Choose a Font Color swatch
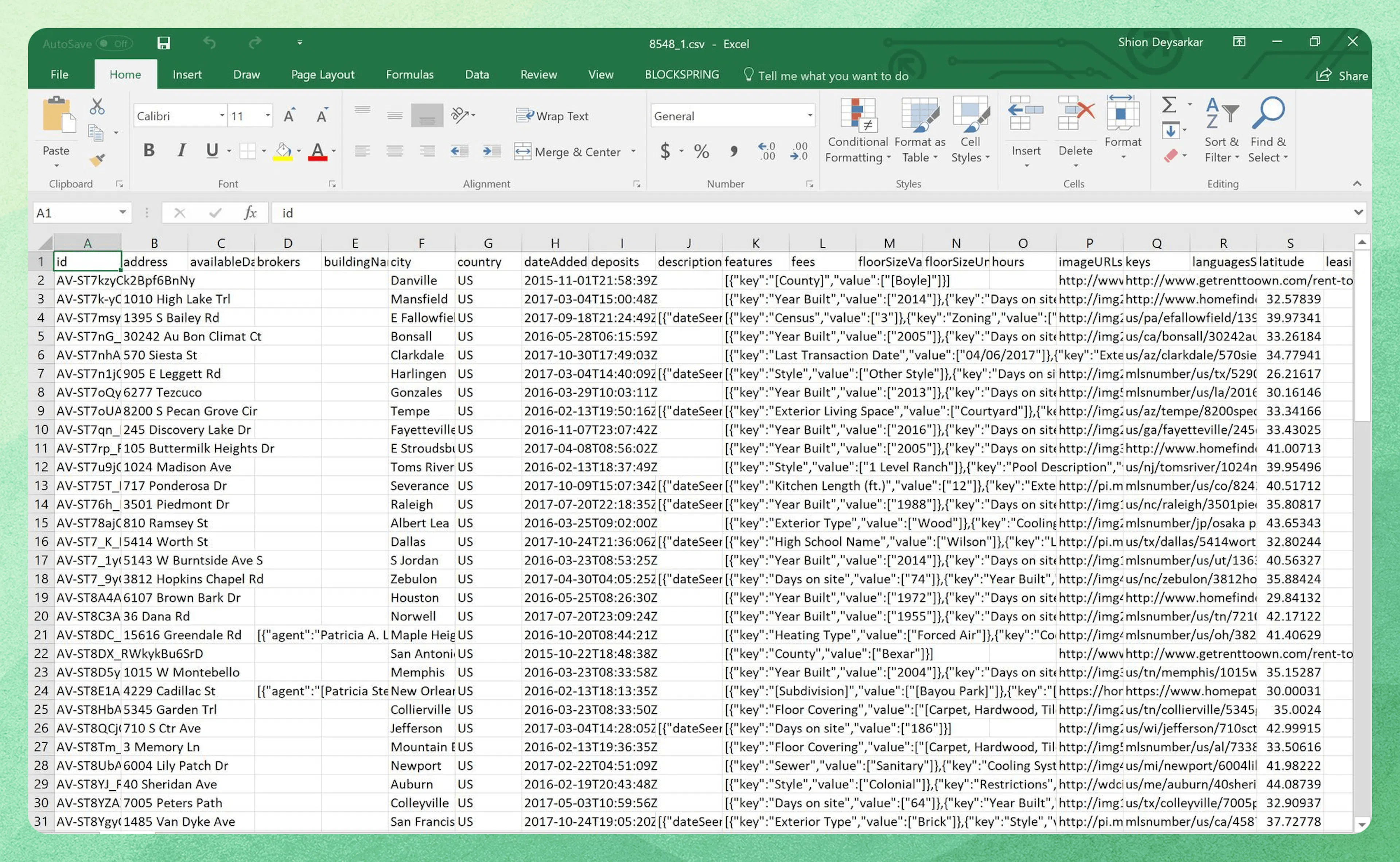 coord(317,151)
